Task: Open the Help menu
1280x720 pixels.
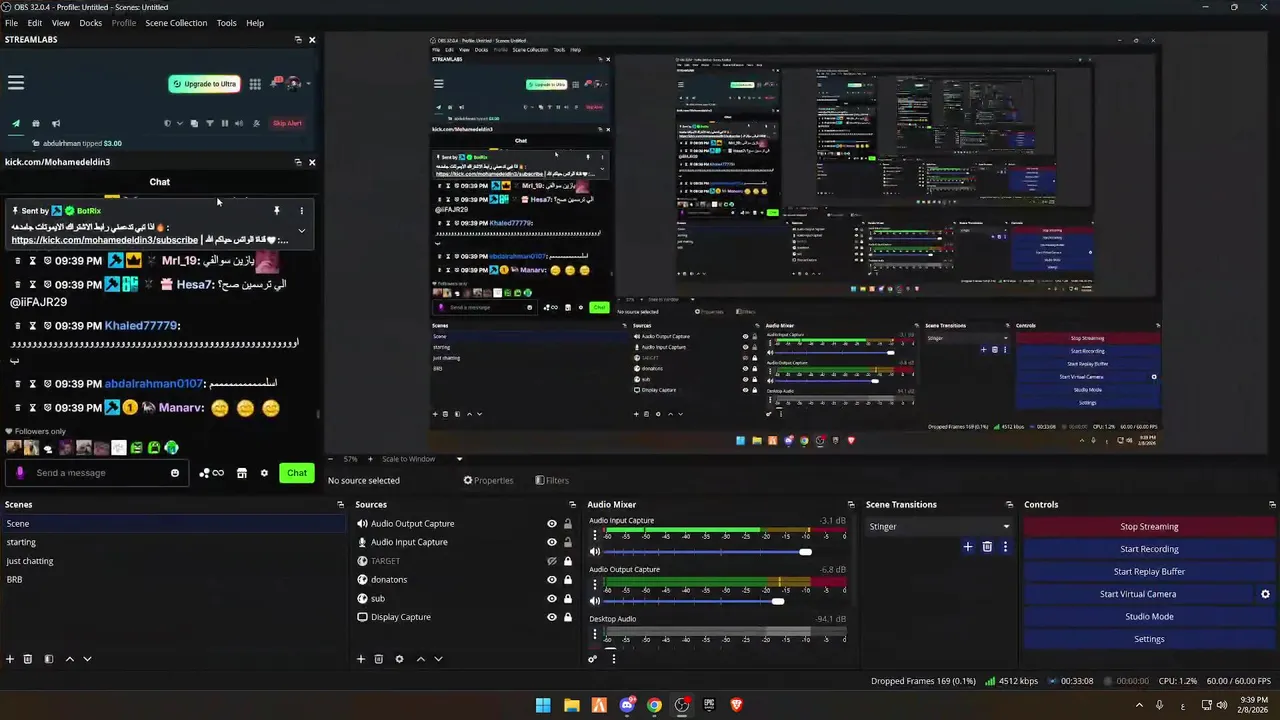Action: tap(255, 23)
